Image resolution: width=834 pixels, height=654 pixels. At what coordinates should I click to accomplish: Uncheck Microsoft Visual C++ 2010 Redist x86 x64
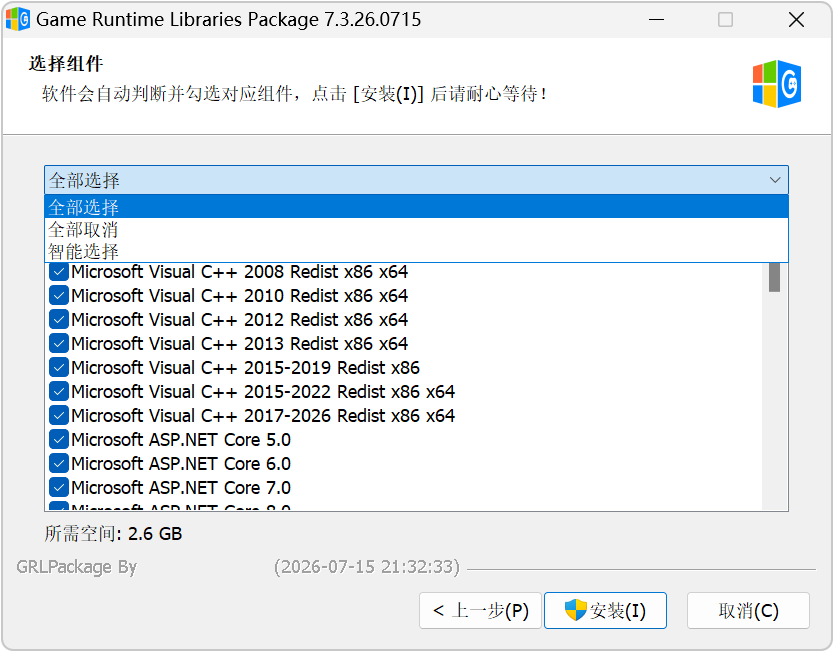tap(59, 296)
